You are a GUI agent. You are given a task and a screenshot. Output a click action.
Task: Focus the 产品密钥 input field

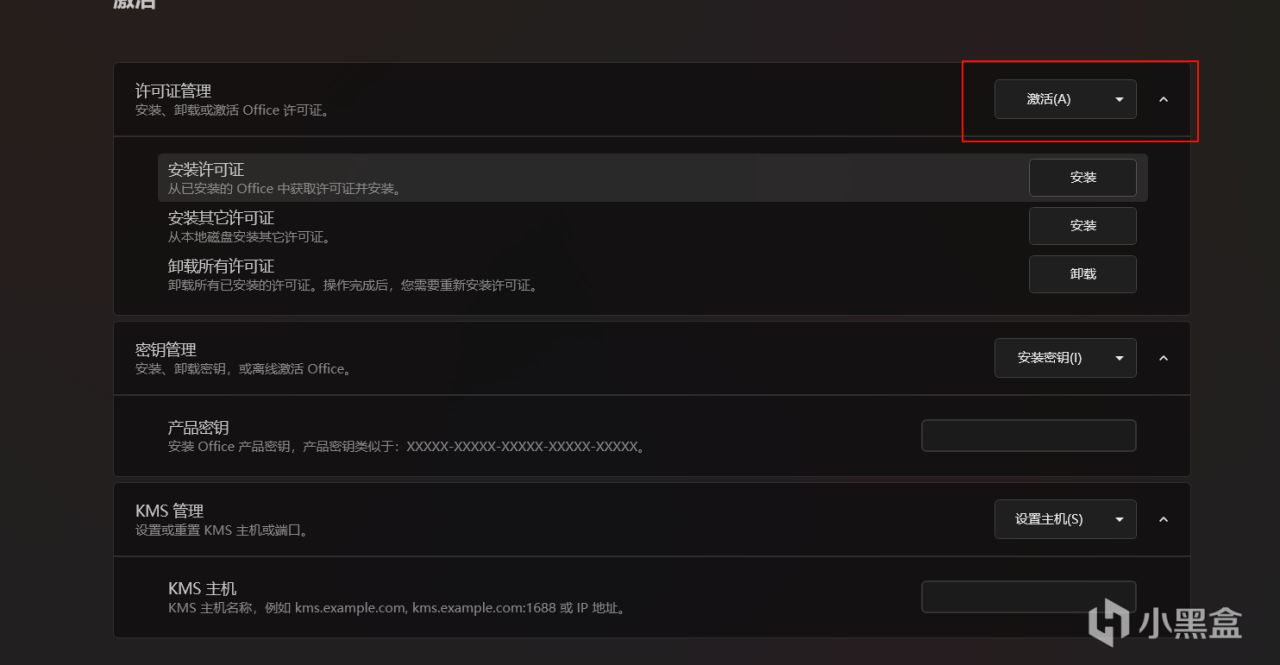pyautogui.click(x=1029, y=436)
